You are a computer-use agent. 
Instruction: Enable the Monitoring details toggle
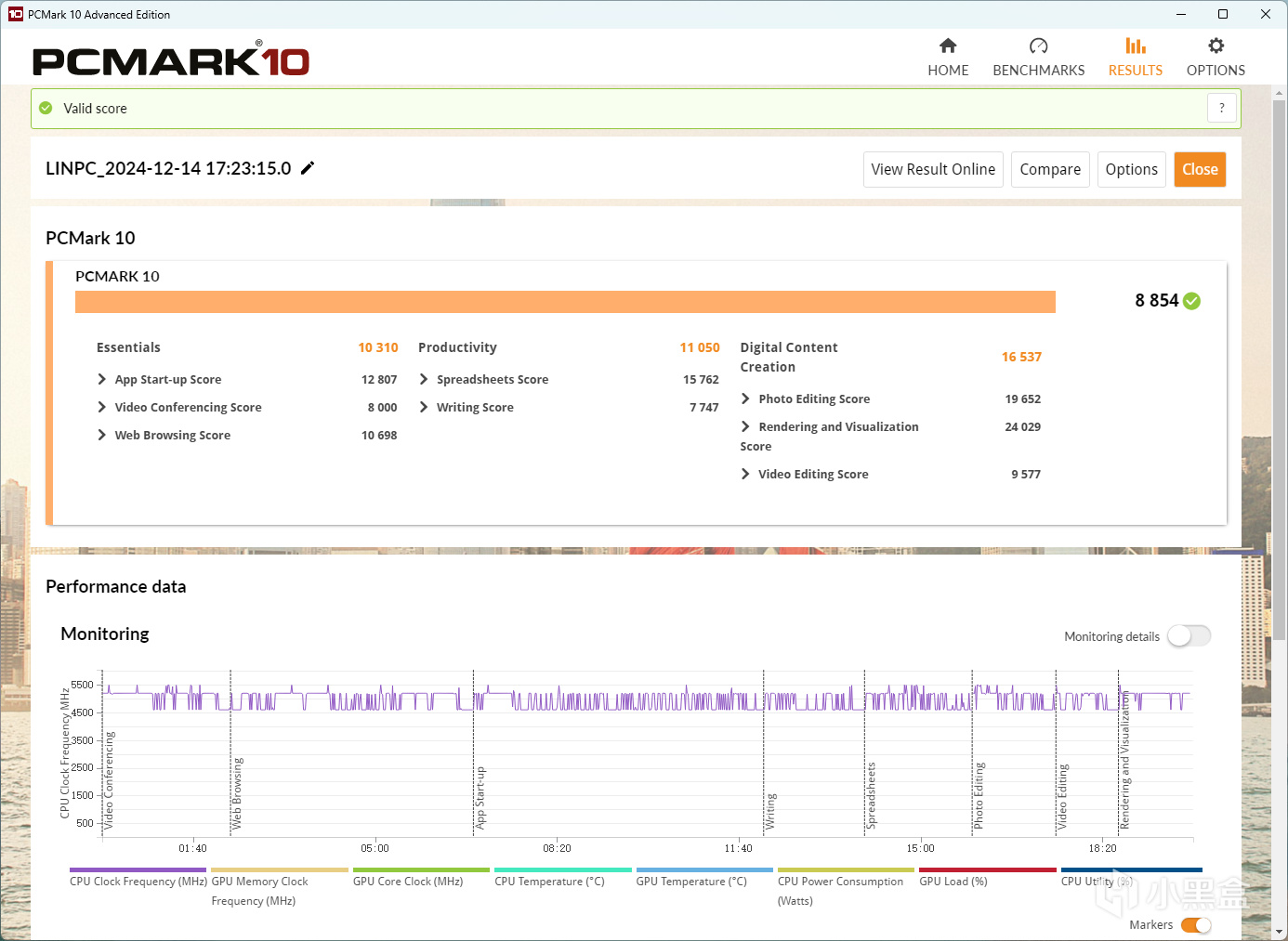[x=1189, y=636]
